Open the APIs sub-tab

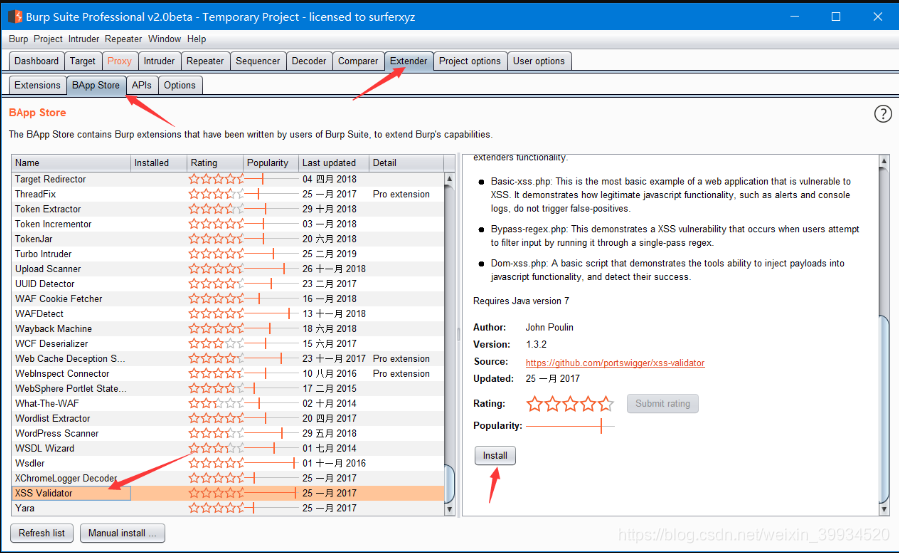point(142,85)
